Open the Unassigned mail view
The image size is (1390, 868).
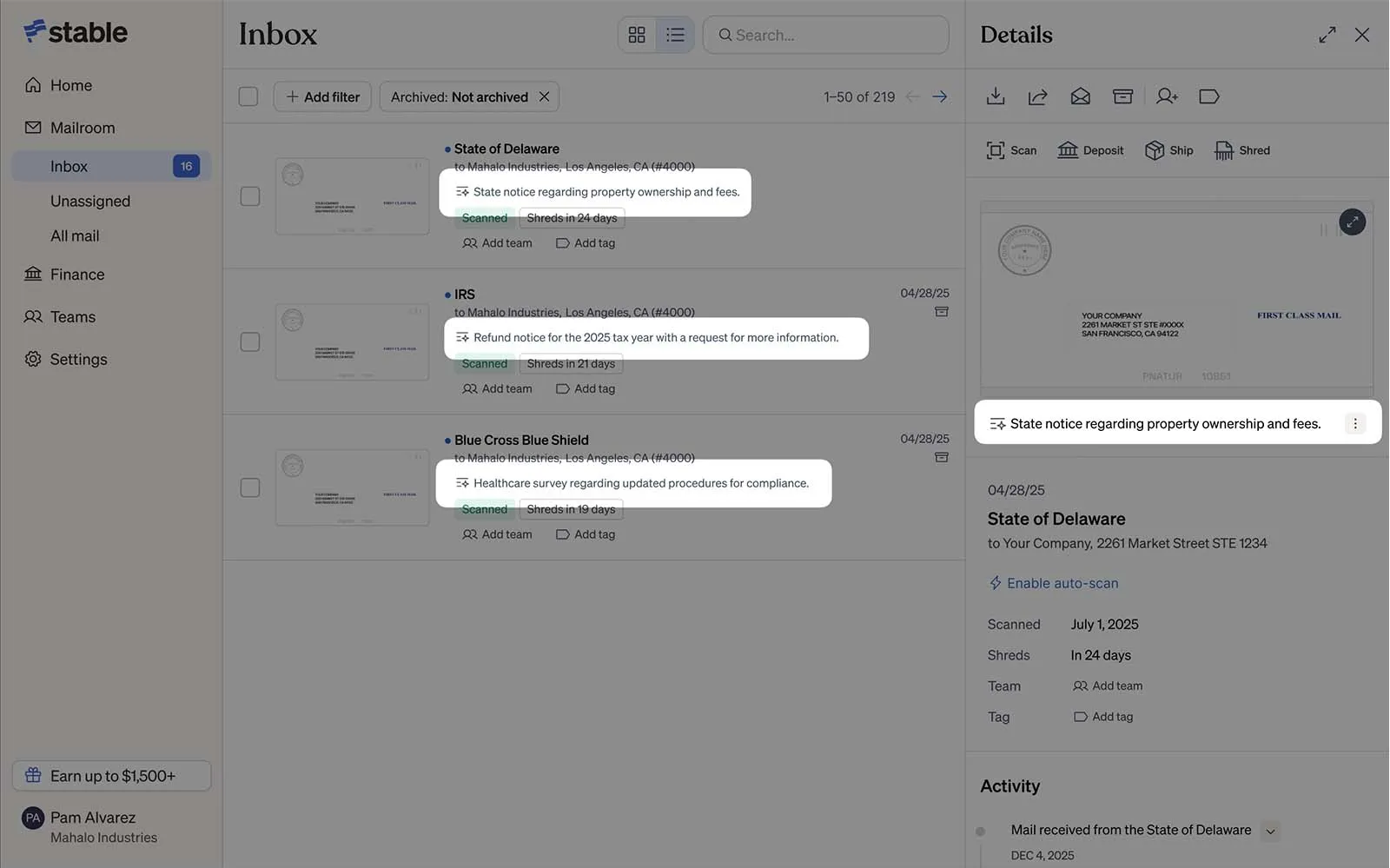click(x=90, y=201)
